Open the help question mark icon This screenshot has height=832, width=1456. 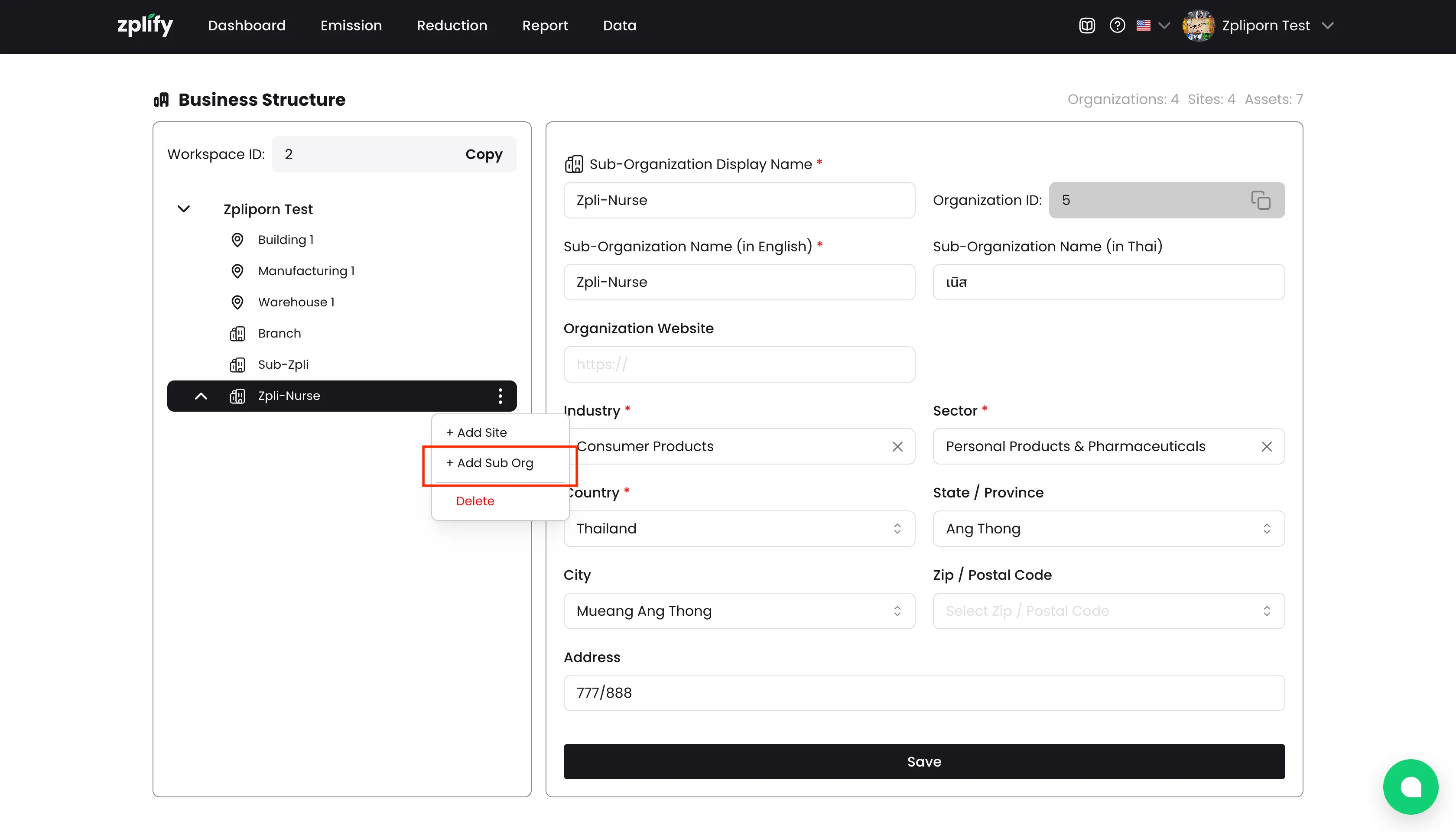coord(1117,26)
